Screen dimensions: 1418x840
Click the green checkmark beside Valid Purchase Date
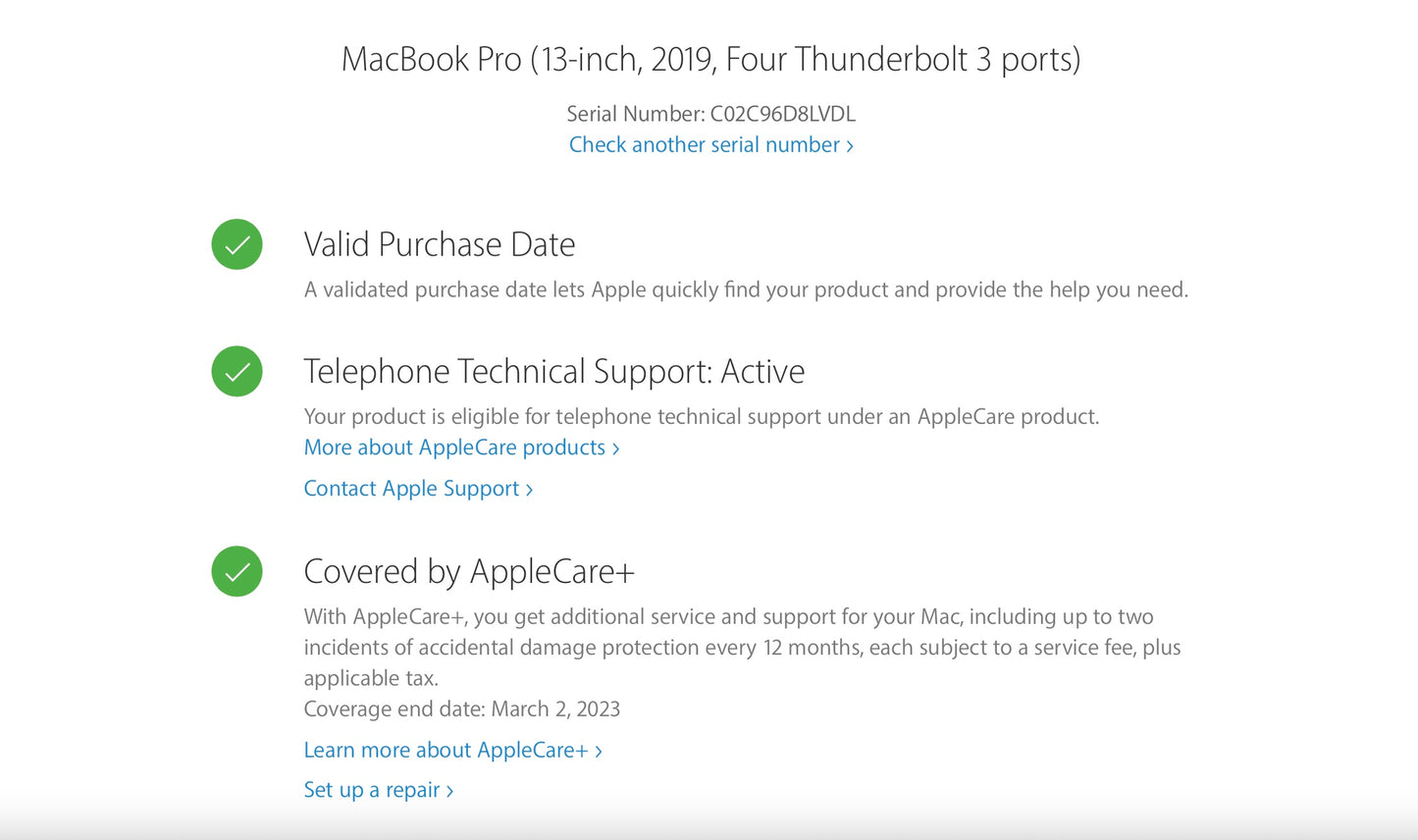click(x=236, y=244)
